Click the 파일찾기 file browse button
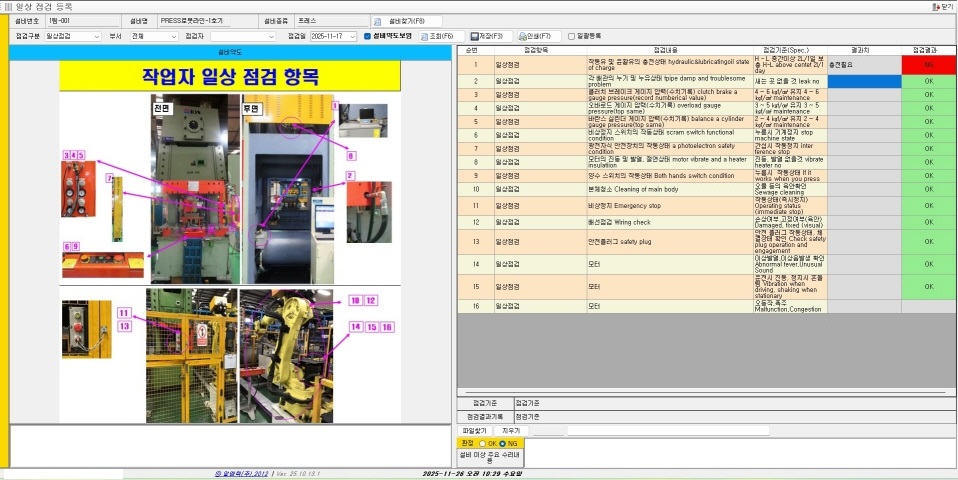This screenshot has height=480, width=958. tap(474, 430)
